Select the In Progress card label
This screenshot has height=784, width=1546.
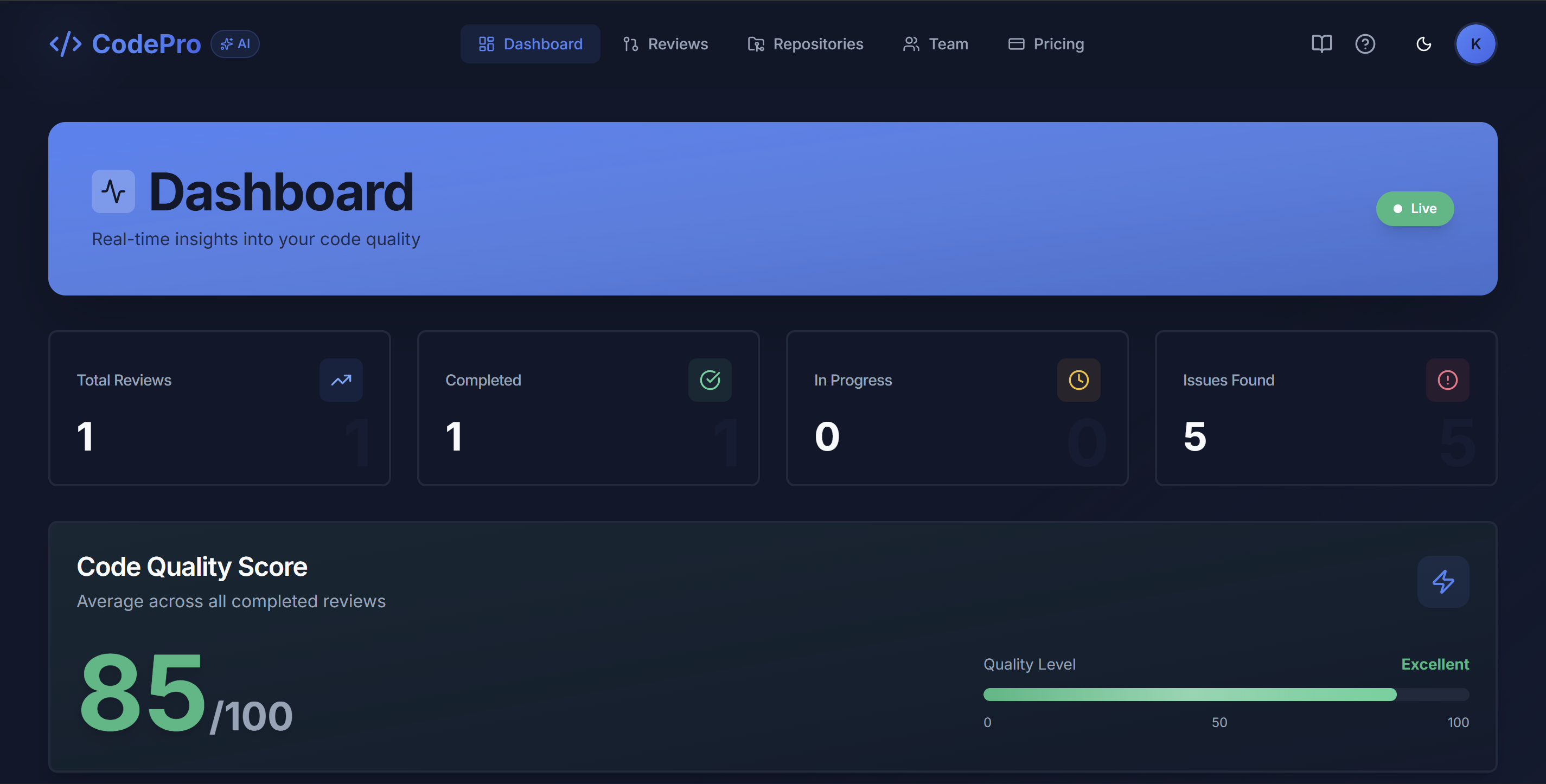pos(853,380)
